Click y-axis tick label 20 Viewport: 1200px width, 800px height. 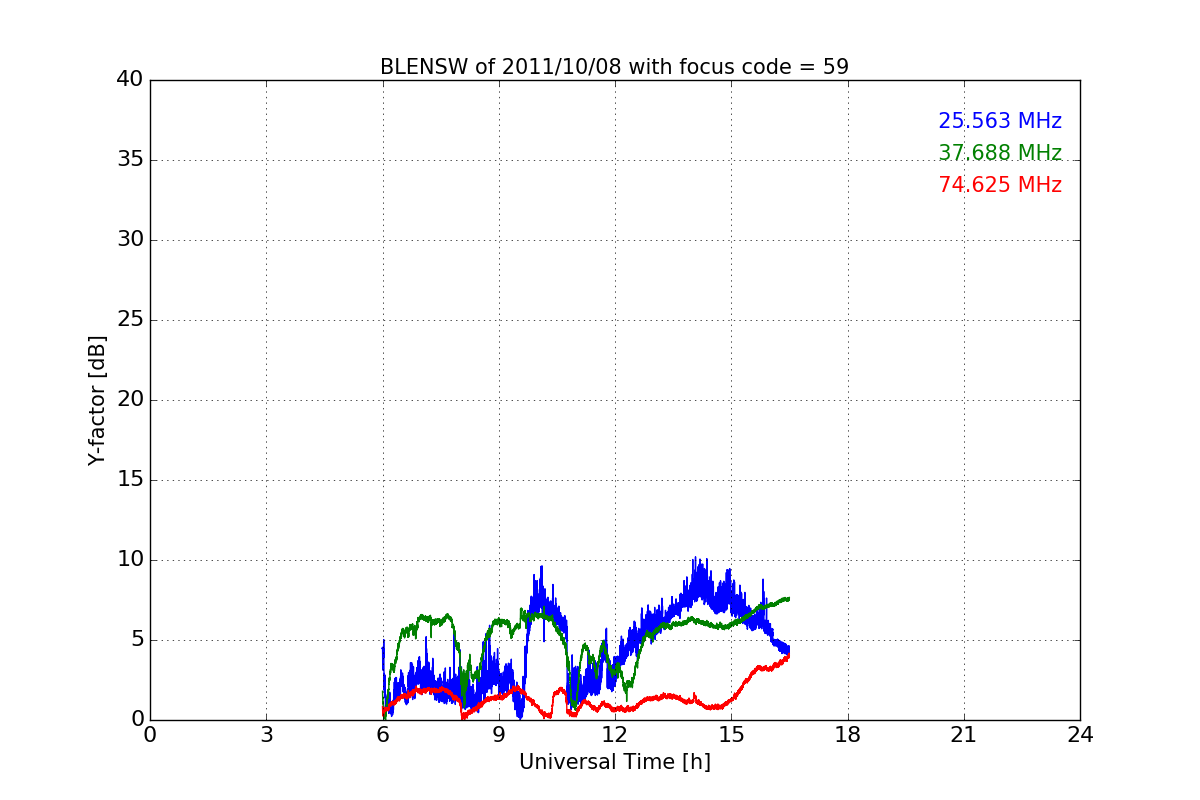click(x=130, y=400)
